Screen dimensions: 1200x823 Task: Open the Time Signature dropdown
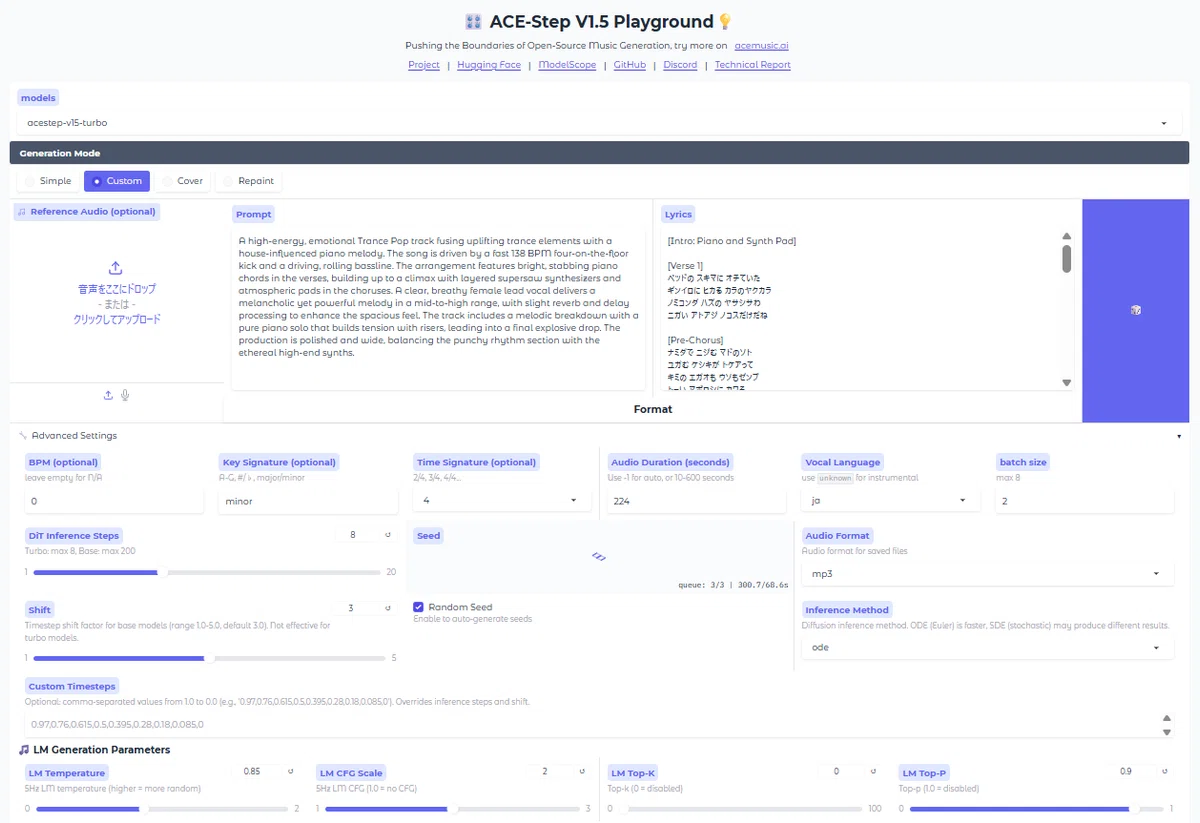click(x=501, y=501)
